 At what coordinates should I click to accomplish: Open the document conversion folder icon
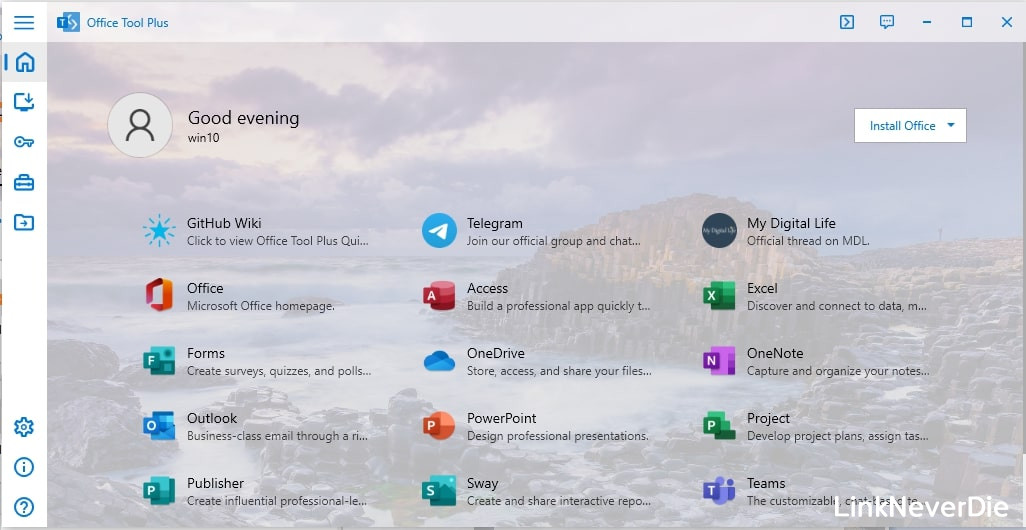point(24,222)
